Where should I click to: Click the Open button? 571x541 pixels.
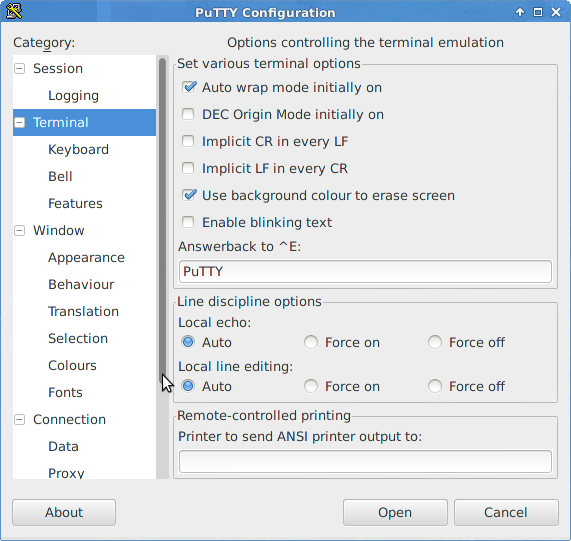click(395, 512)
